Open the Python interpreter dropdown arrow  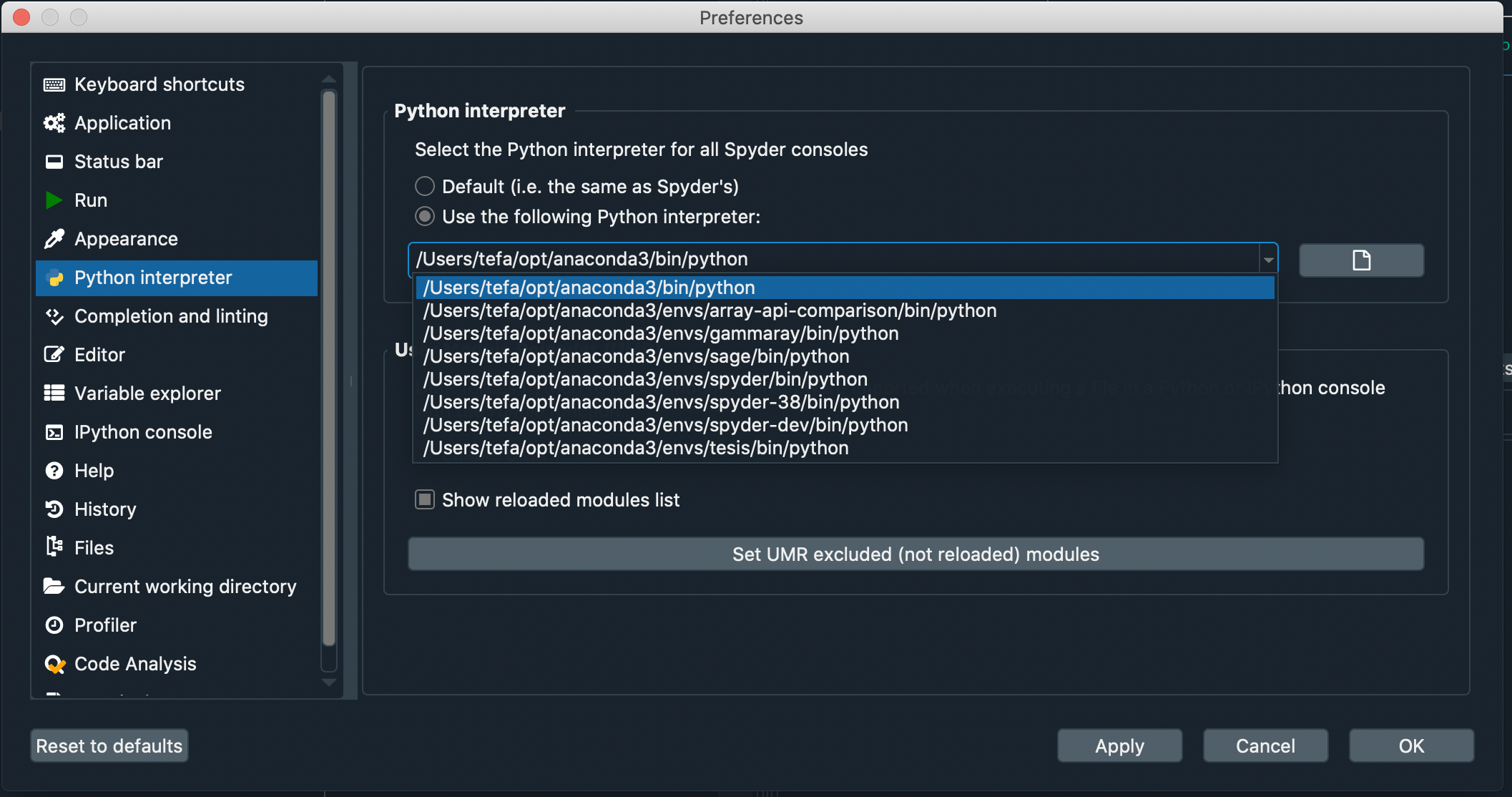pyautogui.click(x=1268, y=259)
